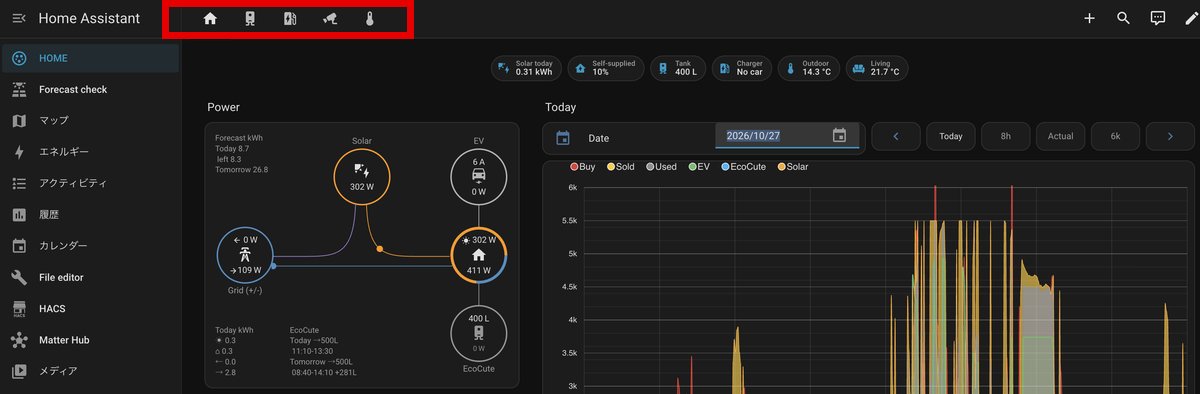This screenshot has height=394, width=1200.
Task: Open the home view tab
Action: point(210,18)
